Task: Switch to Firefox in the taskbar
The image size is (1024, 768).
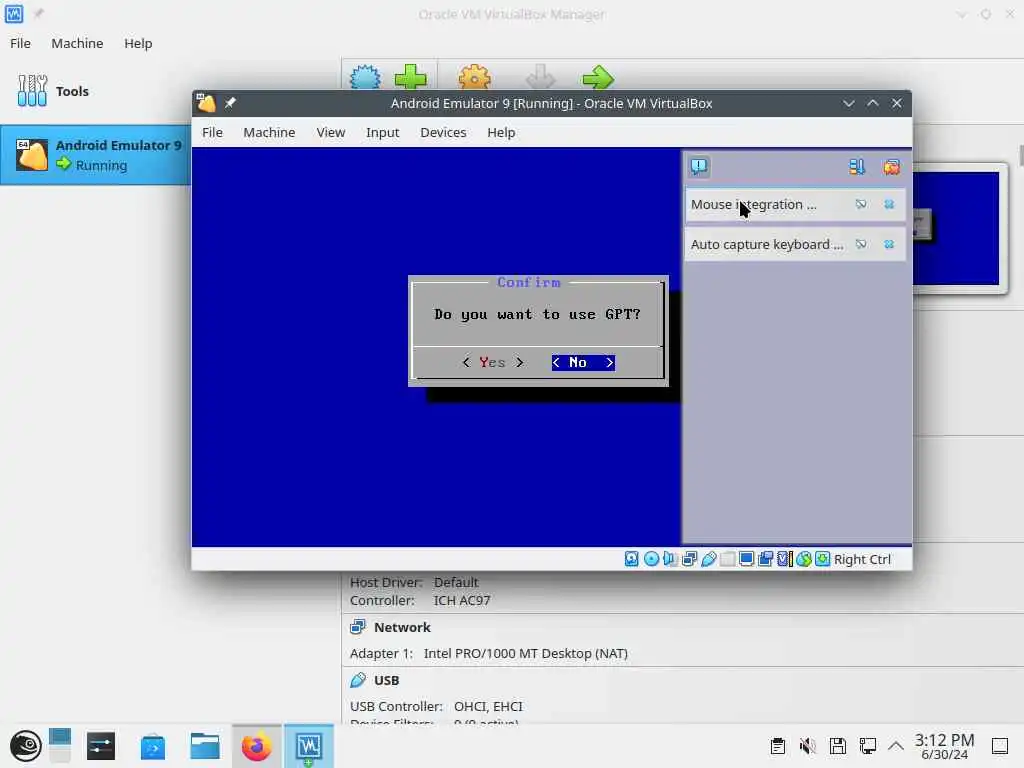Action: click(x=257, y=746)
